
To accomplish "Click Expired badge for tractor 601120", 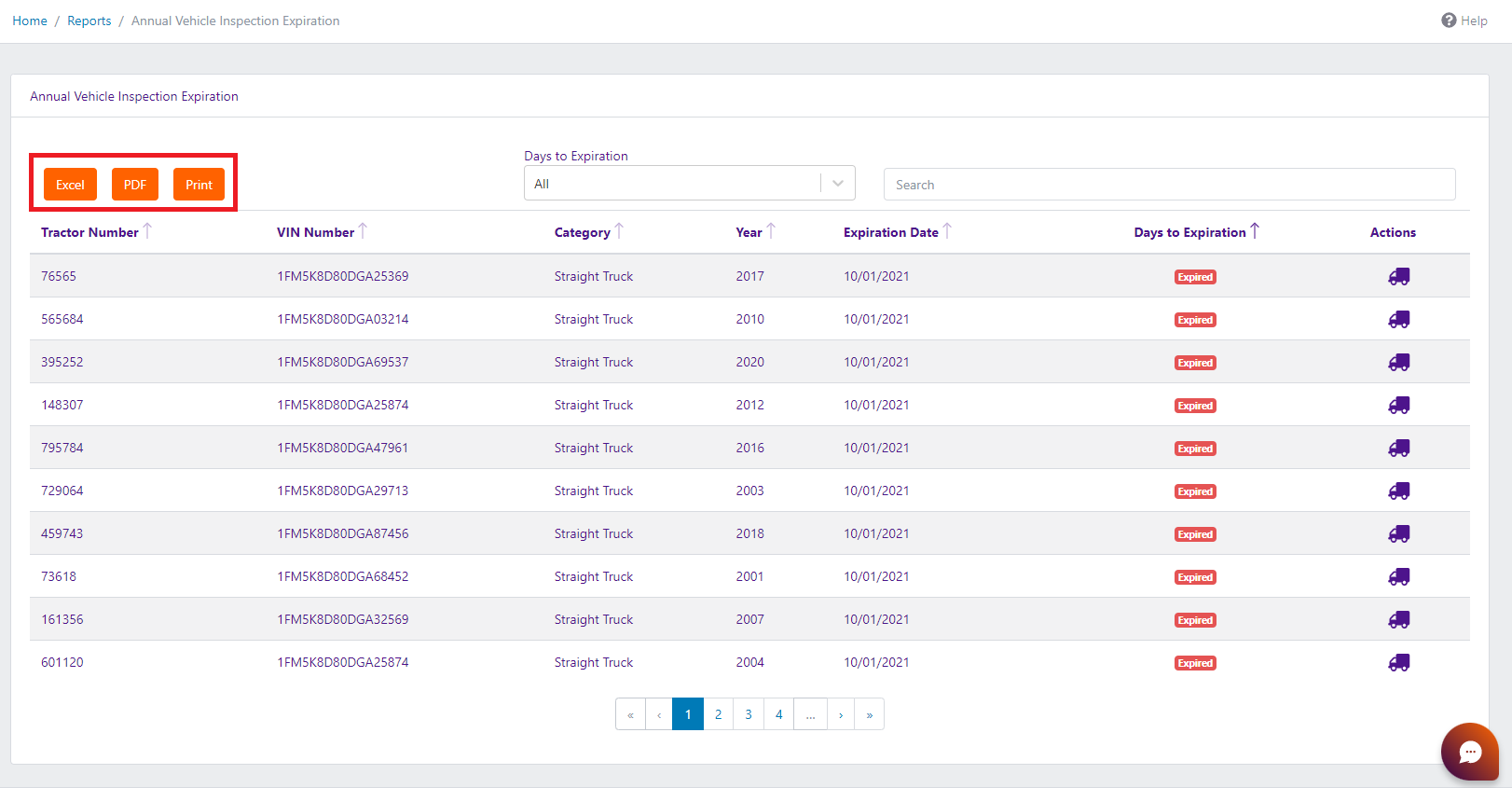I will [1195, 663].
